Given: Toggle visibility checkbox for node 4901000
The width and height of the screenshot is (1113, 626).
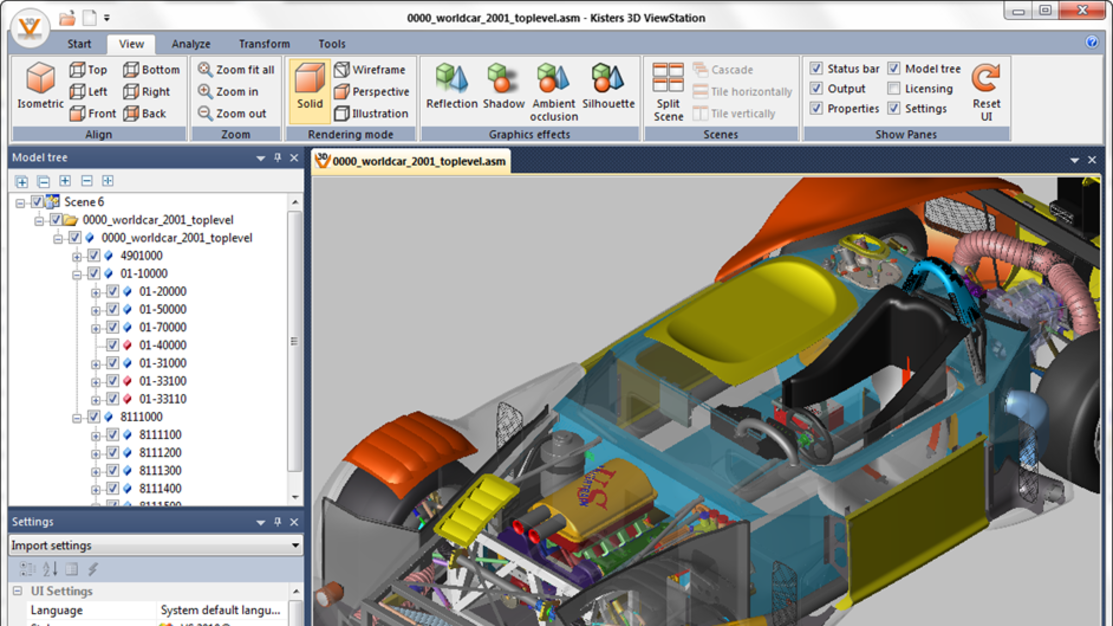Looking at the screenshot, I should [x=94, y=256].
